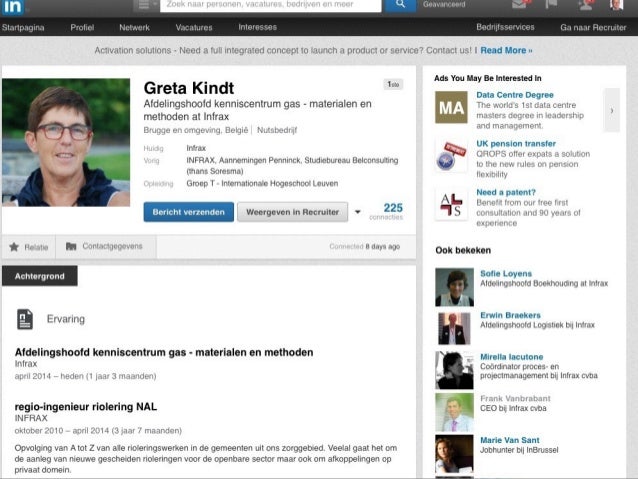Click Marie Van Sant profile thumbnail
638x479 pixels.
454,454
